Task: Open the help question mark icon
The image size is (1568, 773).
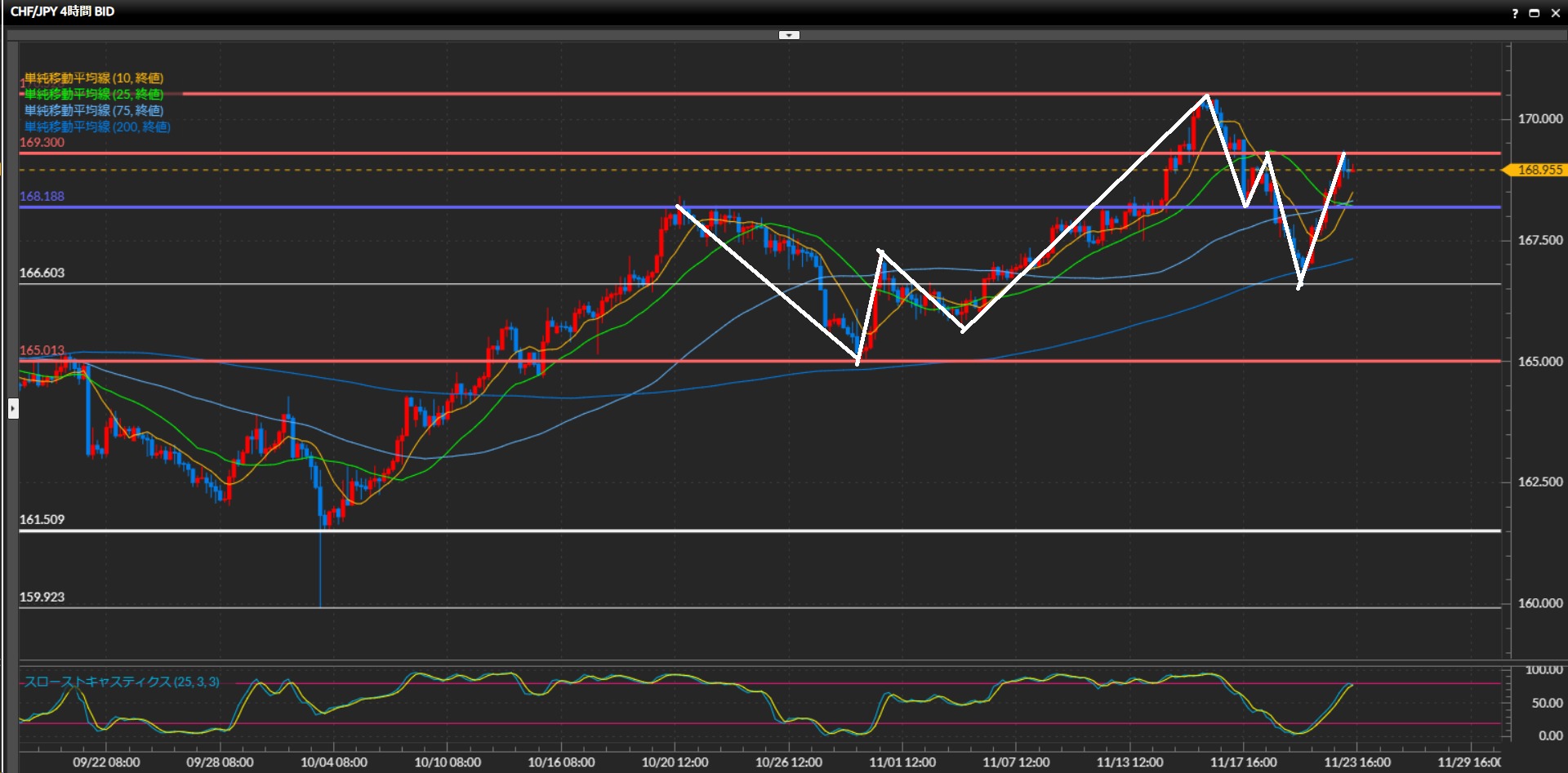Action: click(1515, 13)
